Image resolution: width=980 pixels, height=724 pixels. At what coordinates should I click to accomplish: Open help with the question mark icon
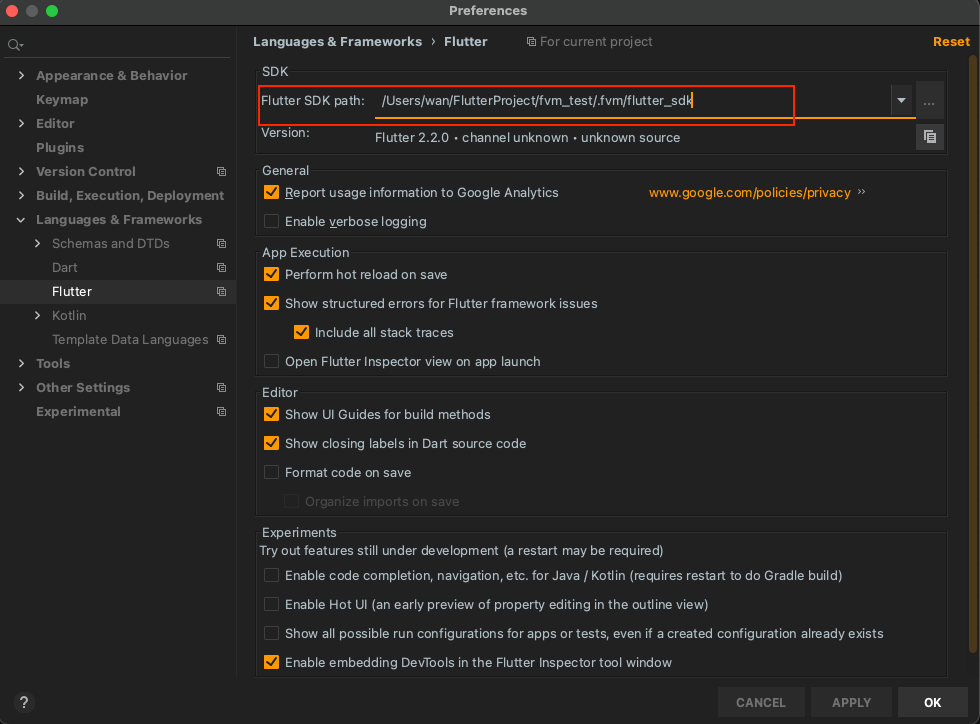(24, 702)
